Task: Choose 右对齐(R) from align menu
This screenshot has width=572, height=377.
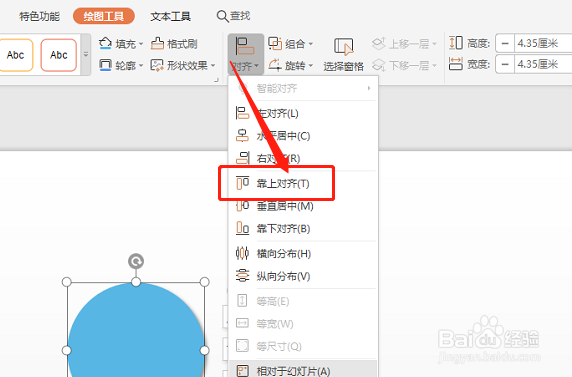Action: click(x=304, y=158)
